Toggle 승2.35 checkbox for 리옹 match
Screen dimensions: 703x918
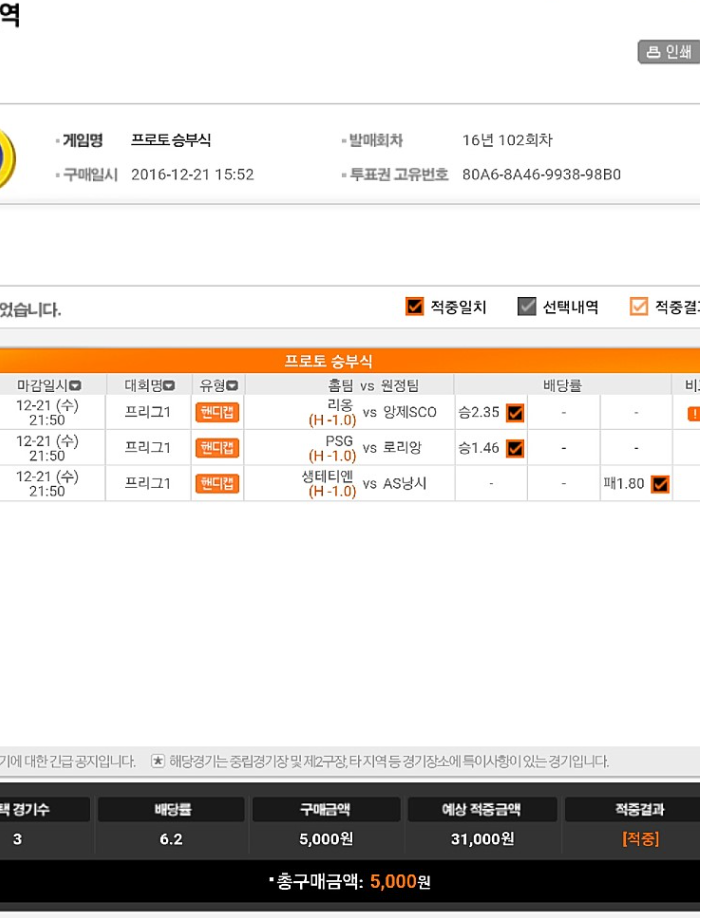point(515,413)
